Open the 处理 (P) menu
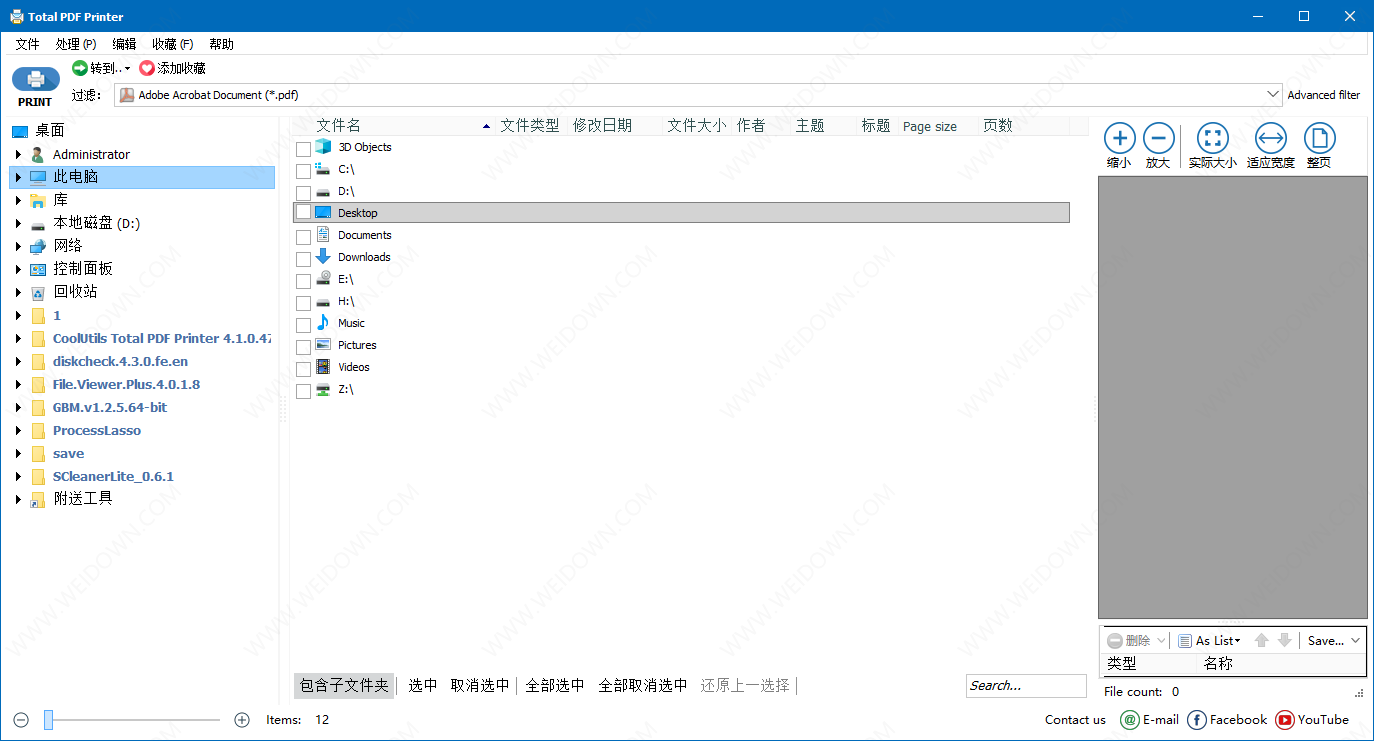Viewport: 1374px width, 741px height. [x=76, y=44]
